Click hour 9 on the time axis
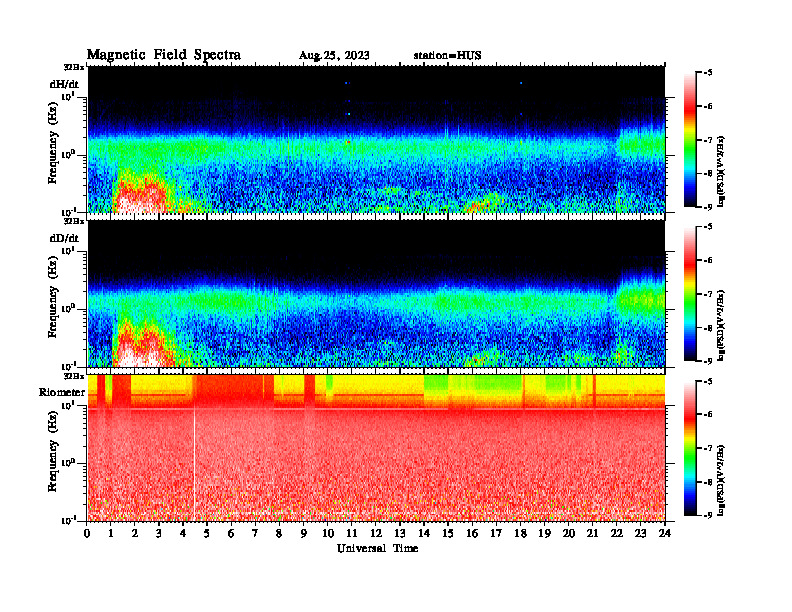This screenshot has width=792, height=612. 304,533
